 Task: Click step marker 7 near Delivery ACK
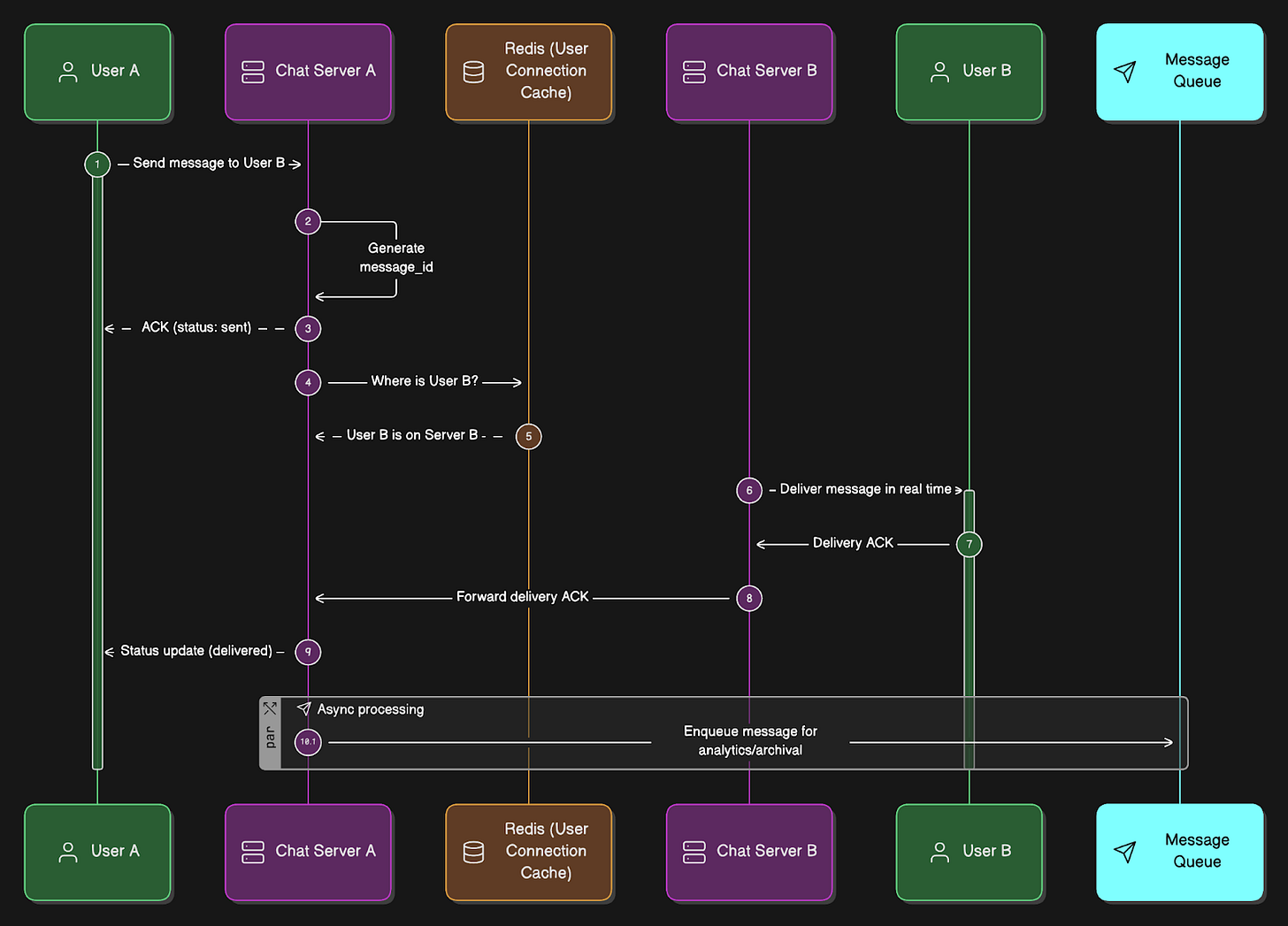969,544
